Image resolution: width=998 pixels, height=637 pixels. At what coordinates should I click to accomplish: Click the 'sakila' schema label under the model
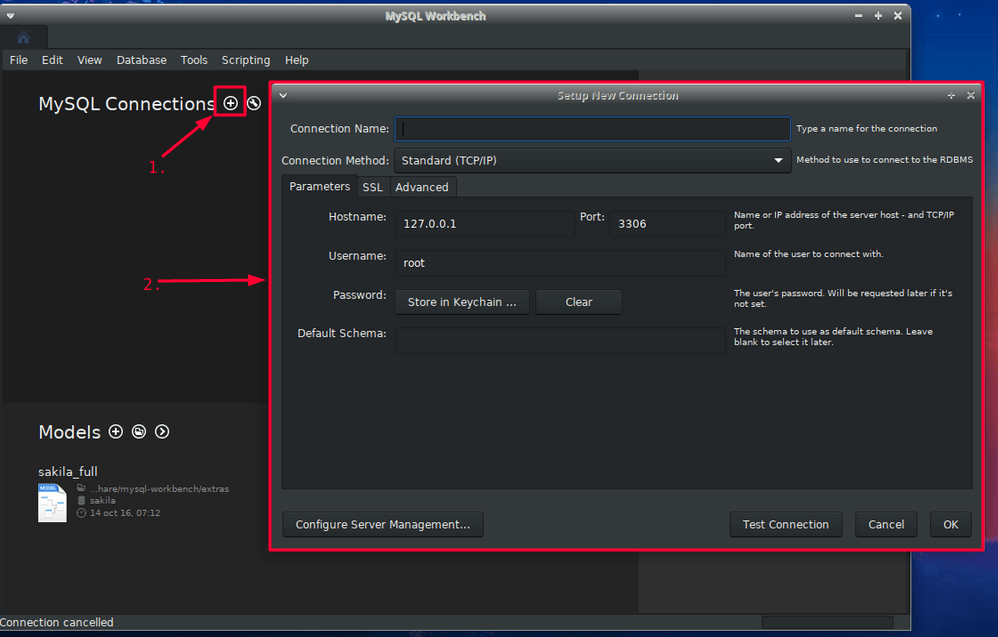(102, 501)
